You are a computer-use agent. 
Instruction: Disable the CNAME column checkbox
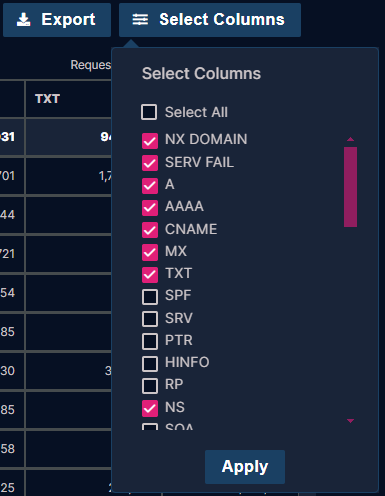150,230
